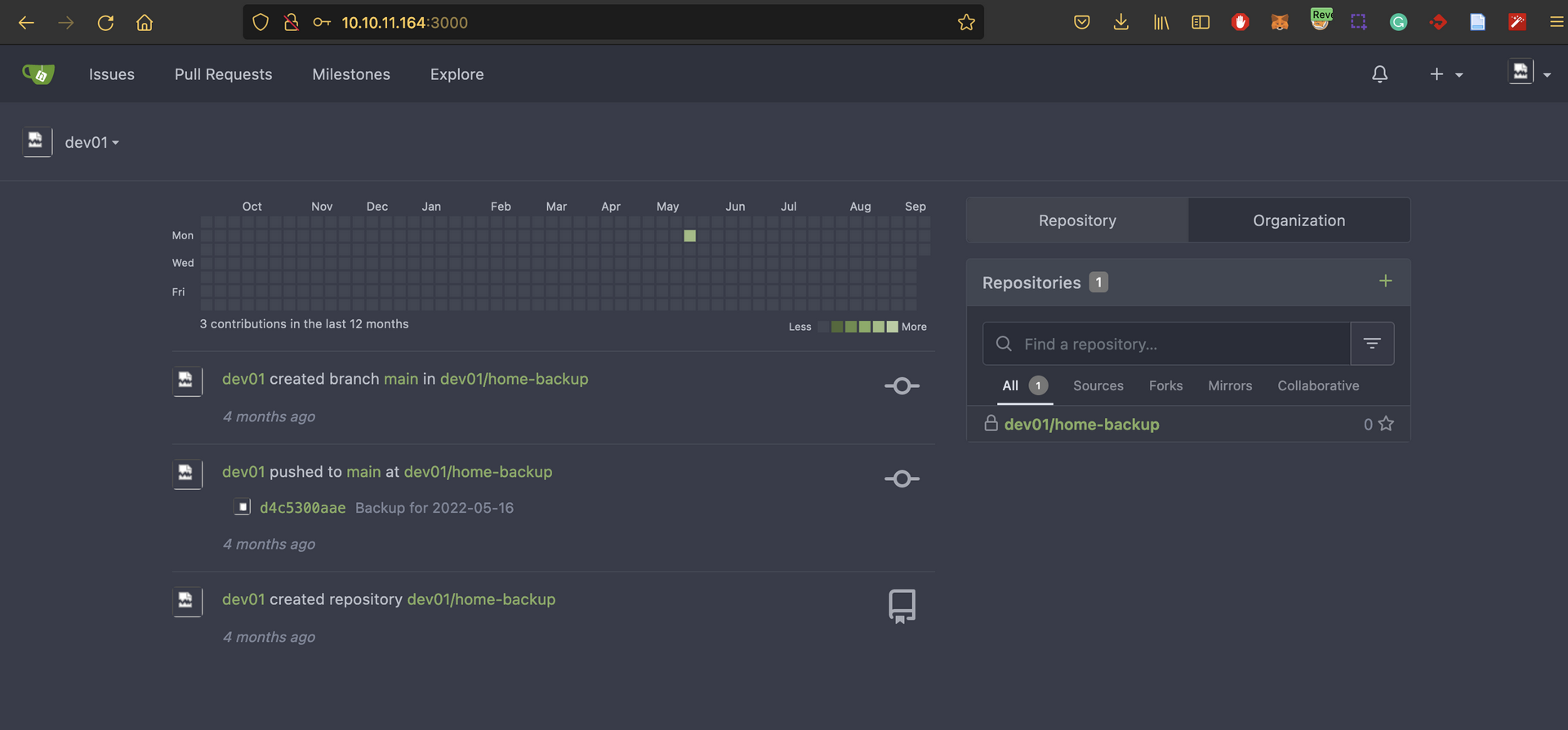Click main link in pushed entry
1568x730 pixels.
click(363, 472)
